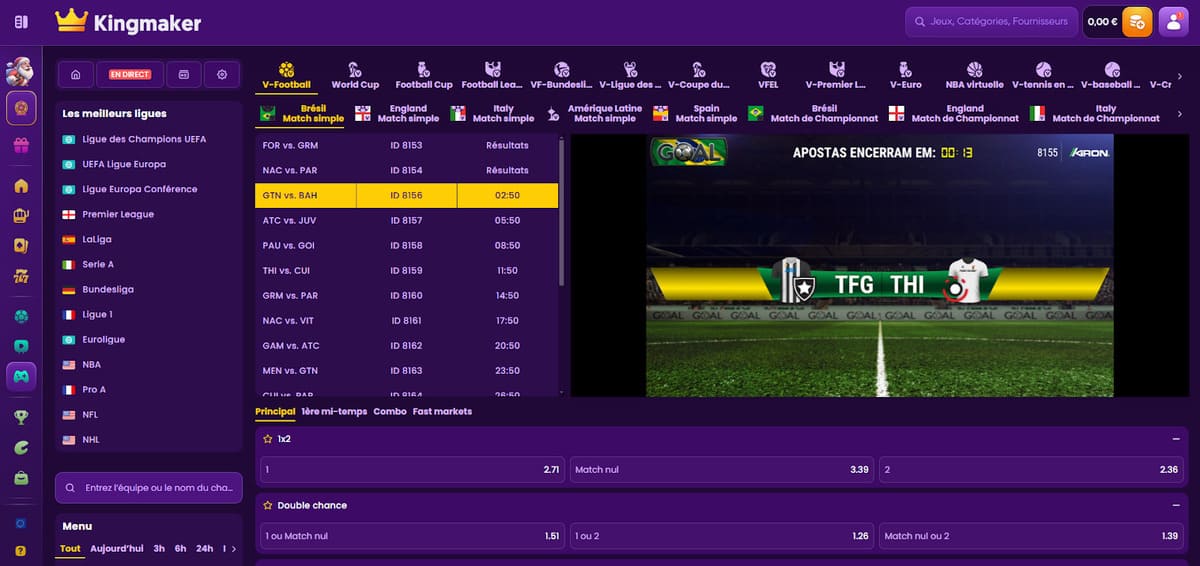Open the question mark help icon
Viewport: 1200px width, 566px height.
pos(21,551)
